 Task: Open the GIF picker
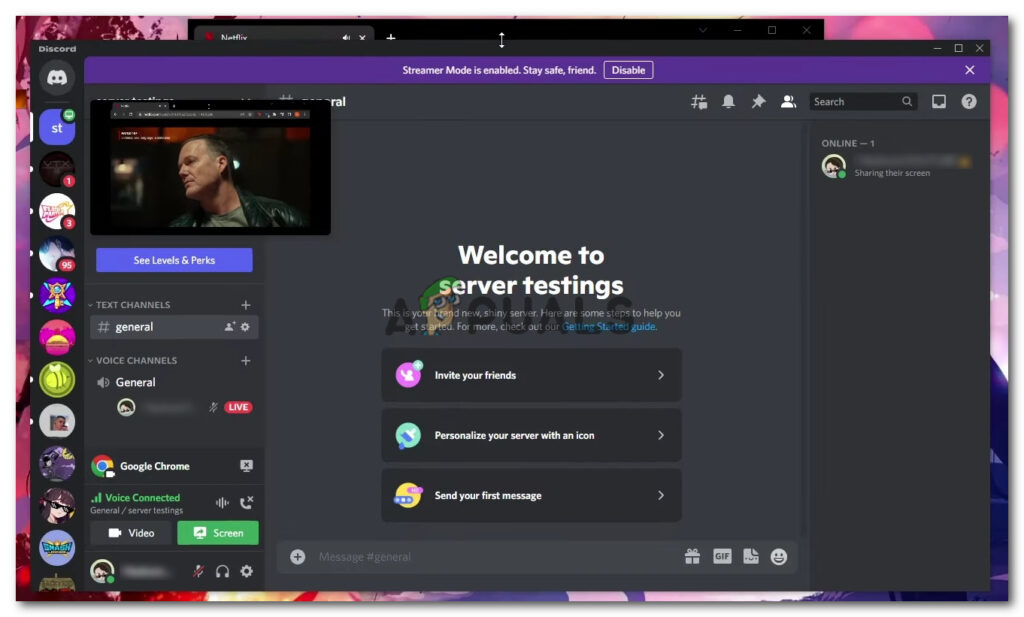(x=721, y=556)
